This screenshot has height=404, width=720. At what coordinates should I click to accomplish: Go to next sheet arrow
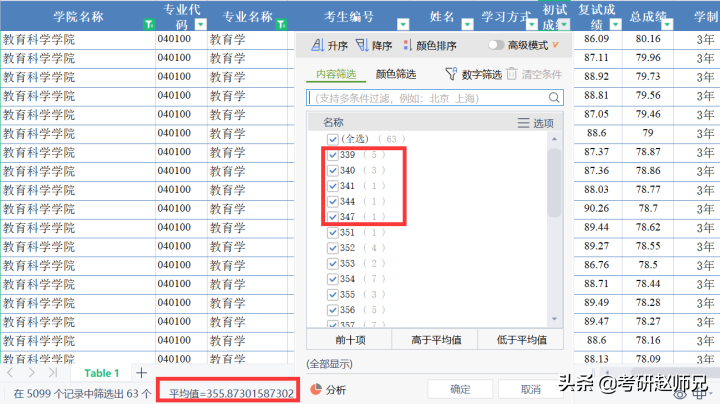click(x=31, y=373)
